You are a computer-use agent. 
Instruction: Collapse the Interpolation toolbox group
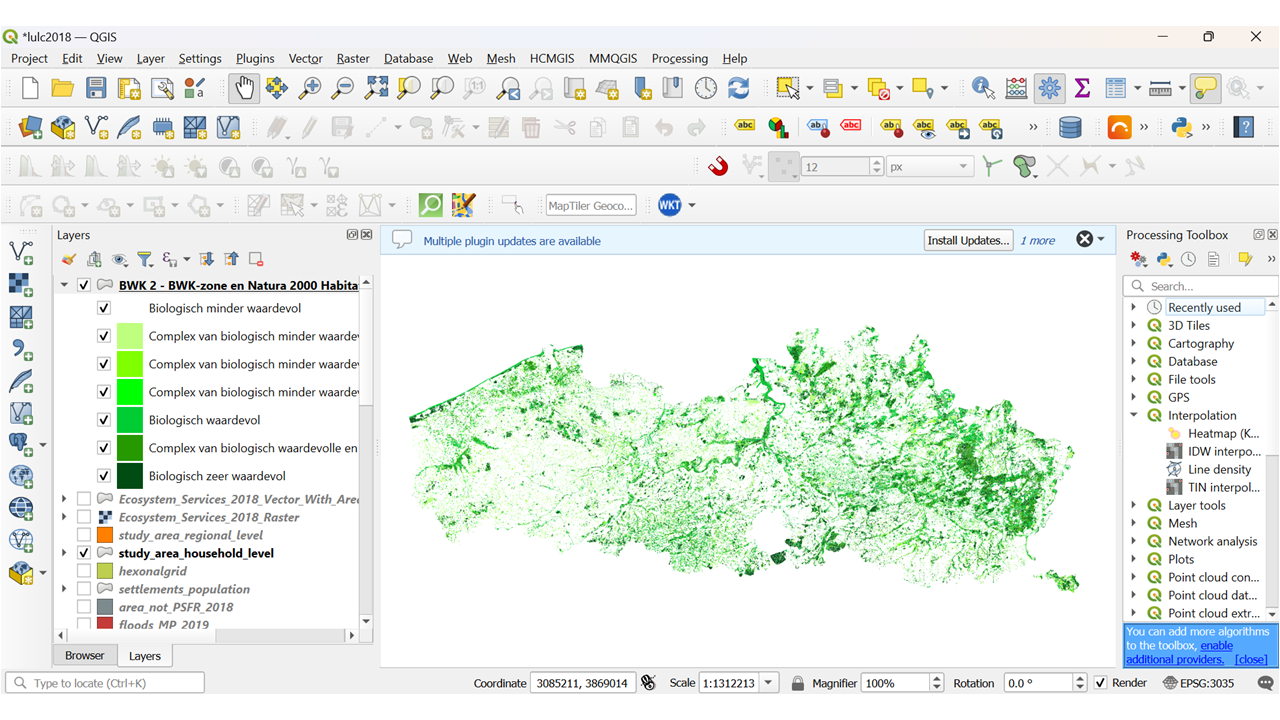tap(1134, 415)
